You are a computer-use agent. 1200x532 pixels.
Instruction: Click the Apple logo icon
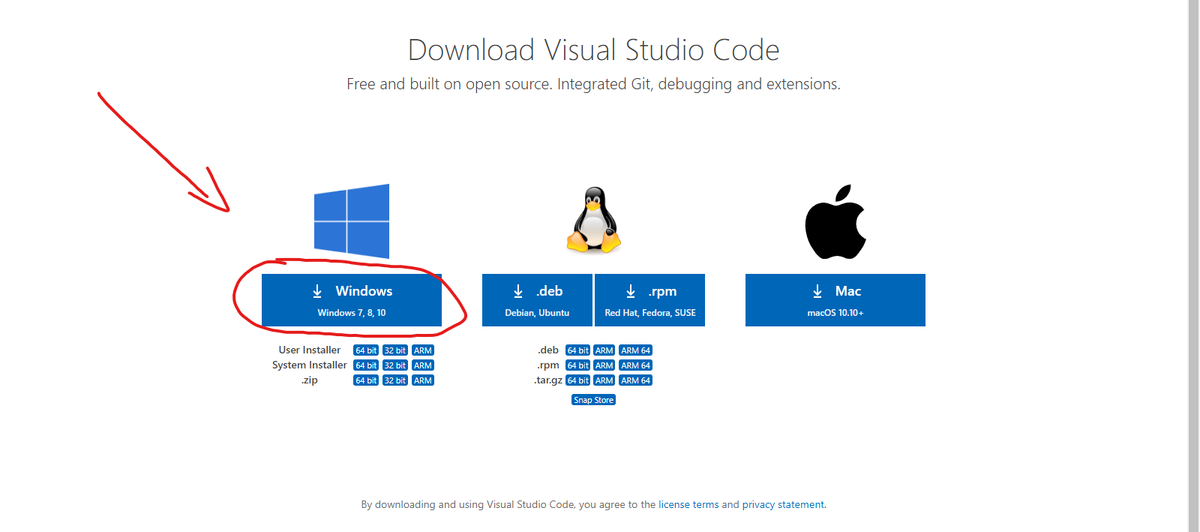(835, 220)
